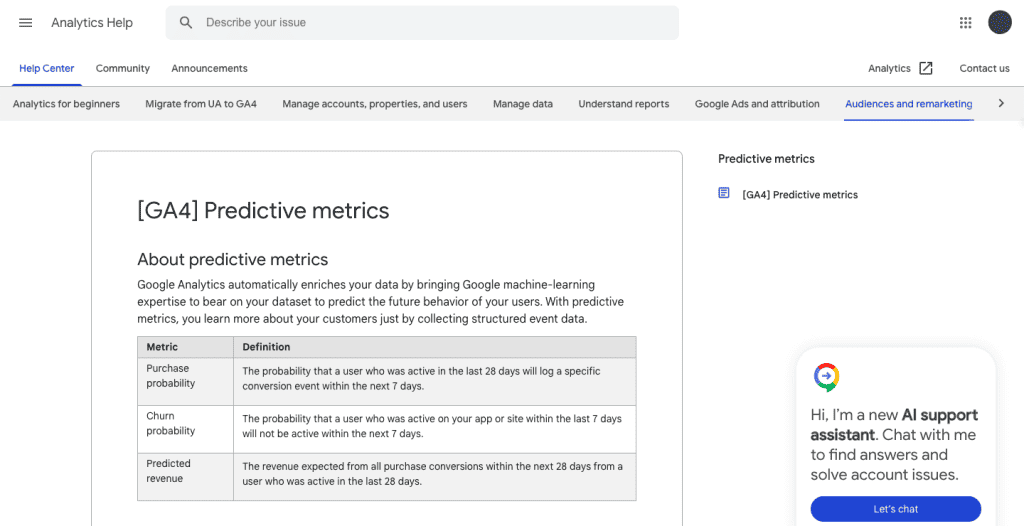This screenshot has width=1024, height=526.
Task: Open Analytics for beginners category
Action: (x=67, y=104)
